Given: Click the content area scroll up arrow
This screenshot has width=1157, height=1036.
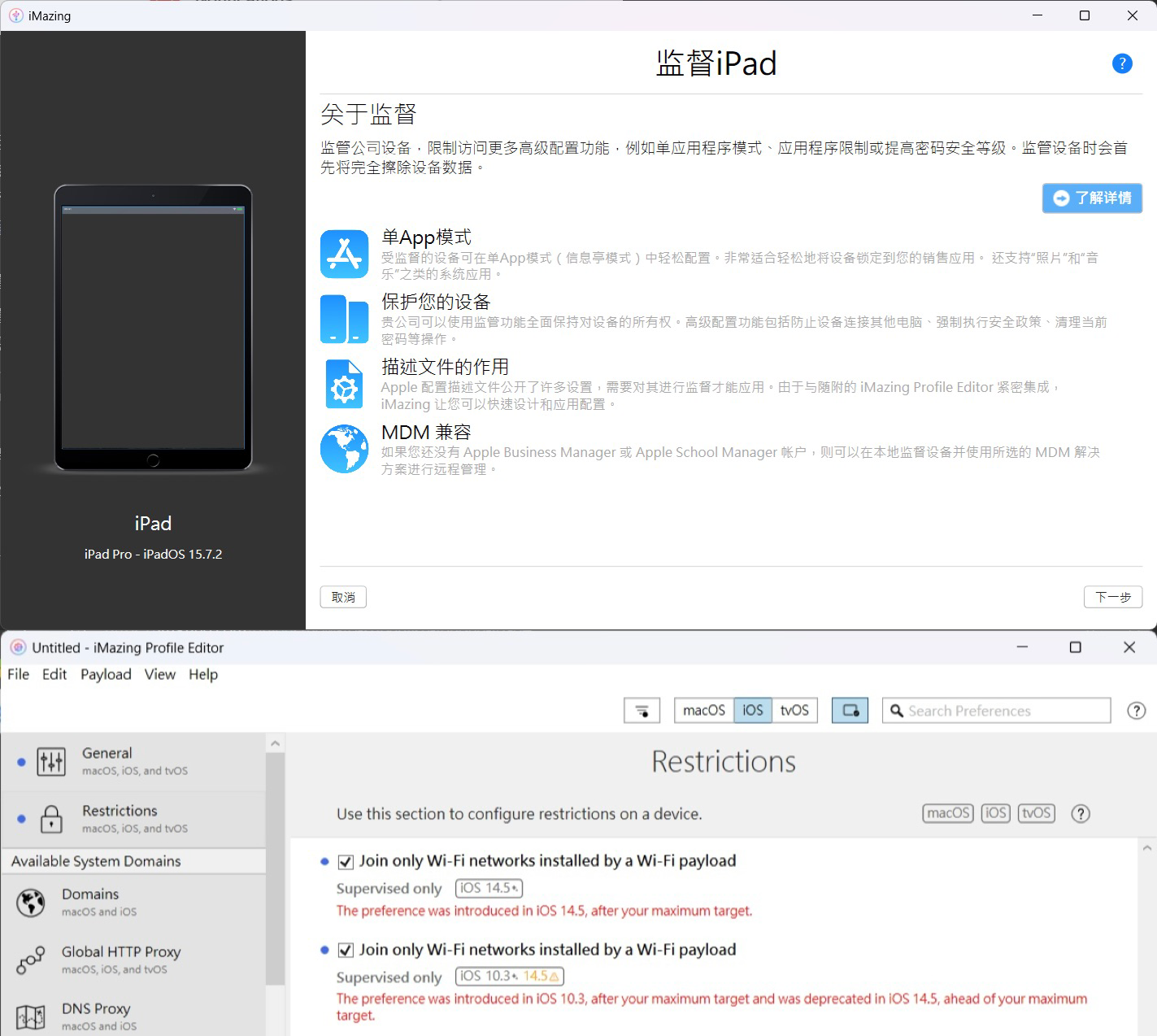Looking at the screenshot, I should (1147, 848).
